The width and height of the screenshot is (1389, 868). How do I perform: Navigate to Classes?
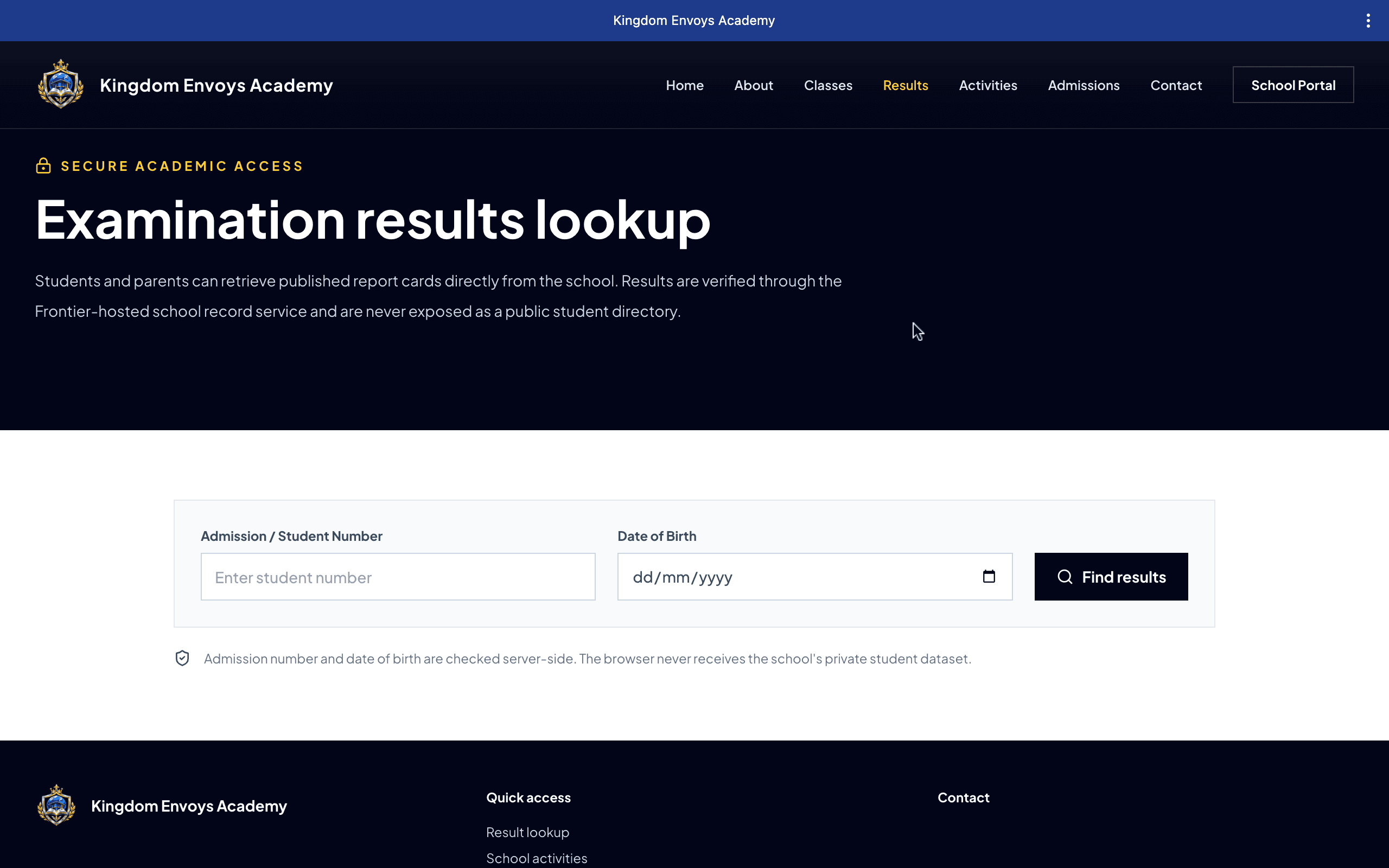click(827, 85)
